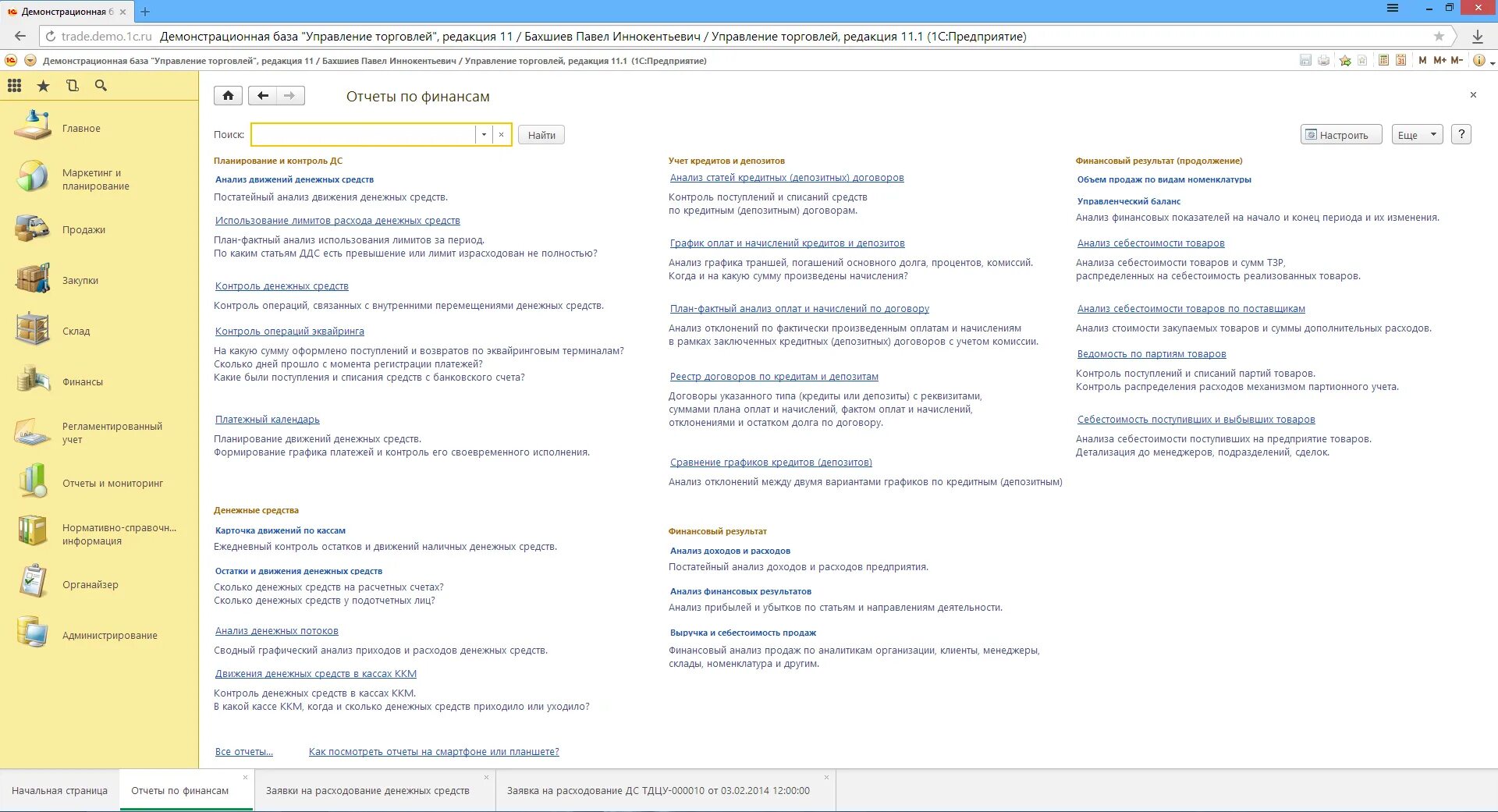
Task: Navigate back with the left arrow
Action: coord(263,95)
